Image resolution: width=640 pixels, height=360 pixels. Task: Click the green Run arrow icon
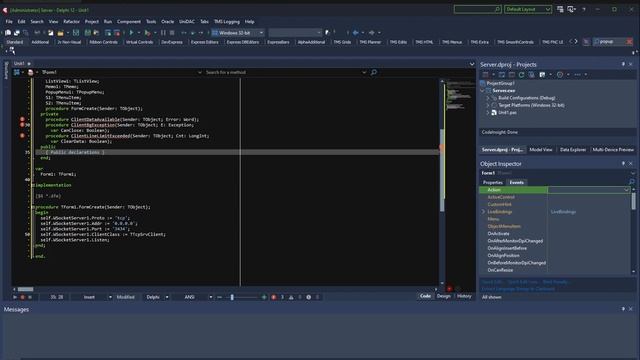[x=131, y=33]
